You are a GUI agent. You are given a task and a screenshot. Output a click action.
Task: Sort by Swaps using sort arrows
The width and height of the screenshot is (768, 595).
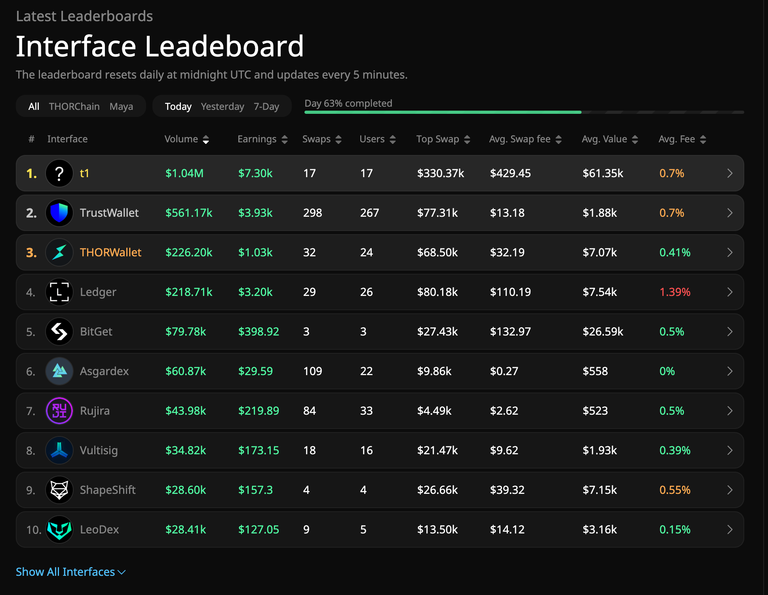(338, 140)
